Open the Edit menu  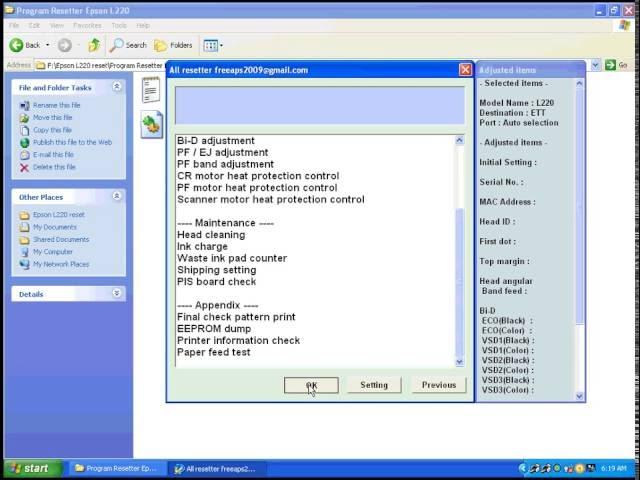pyautogui.click(x=34, y=25)
